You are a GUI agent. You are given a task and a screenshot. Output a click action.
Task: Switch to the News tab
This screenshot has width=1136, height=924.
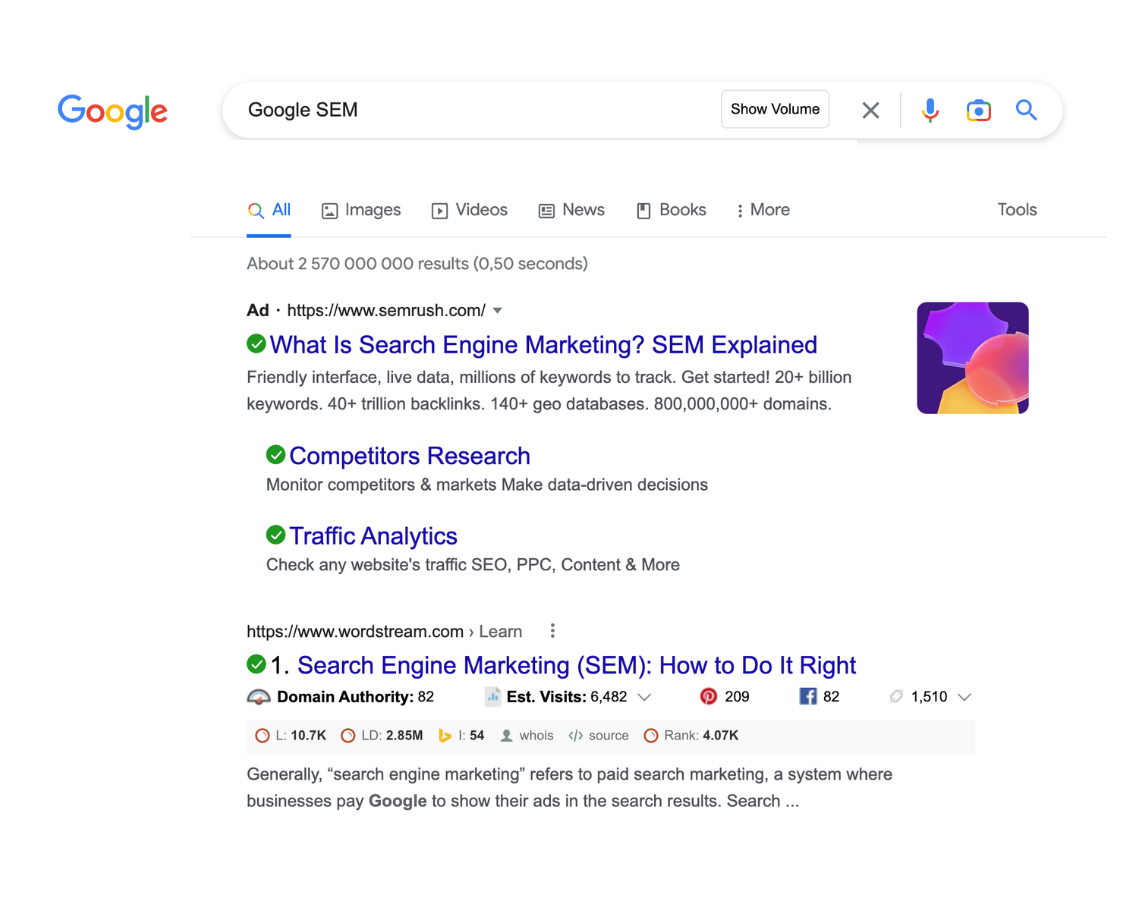click(572, 210)
